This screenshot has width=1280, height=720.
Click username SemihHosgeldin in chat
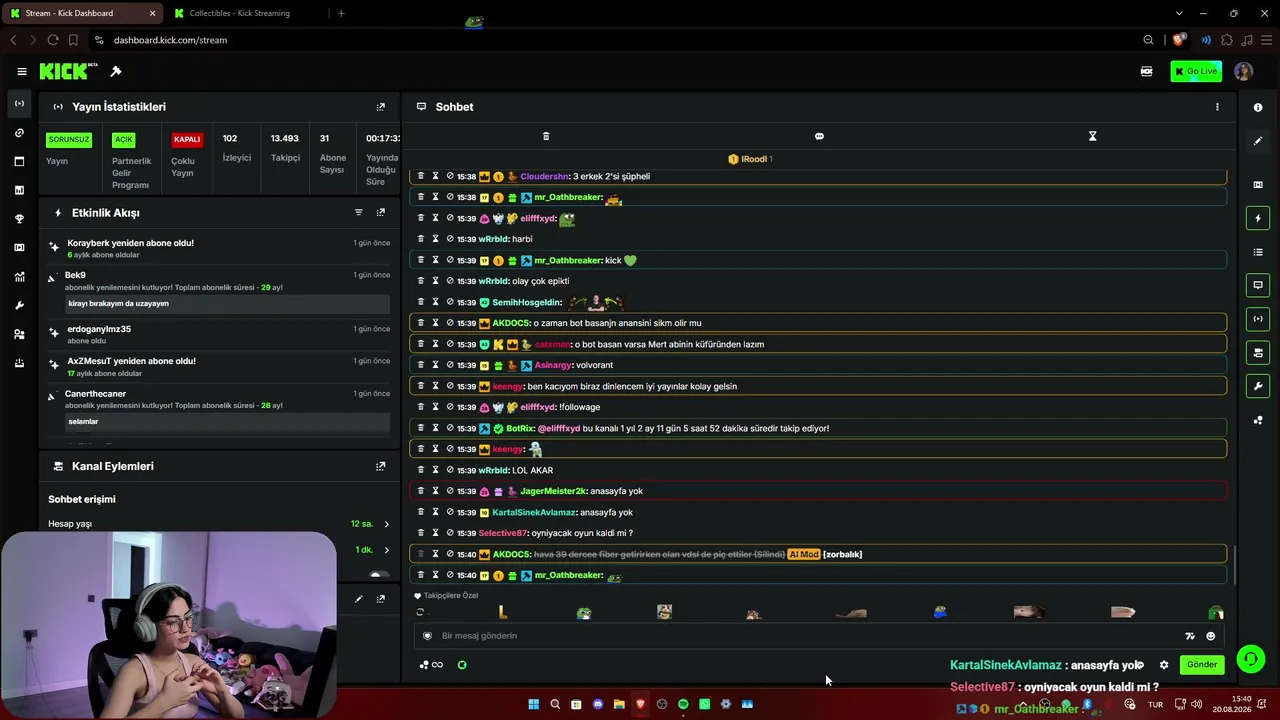[526, 302]
